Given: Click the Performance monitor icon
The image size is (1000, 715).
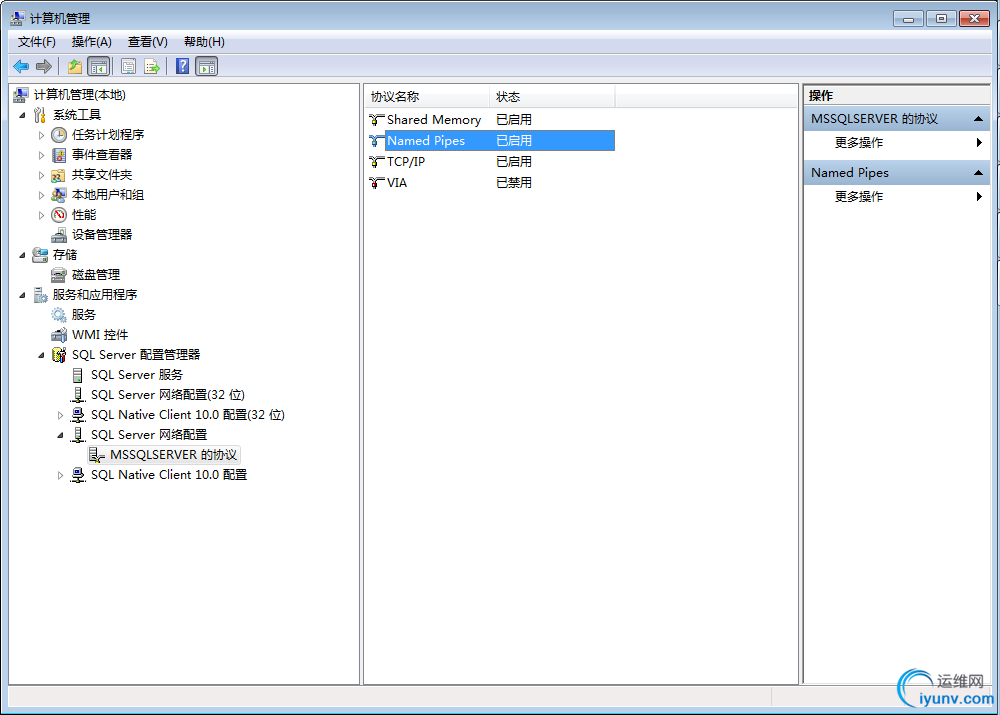Looking at the screenshot, I should 59,215.
